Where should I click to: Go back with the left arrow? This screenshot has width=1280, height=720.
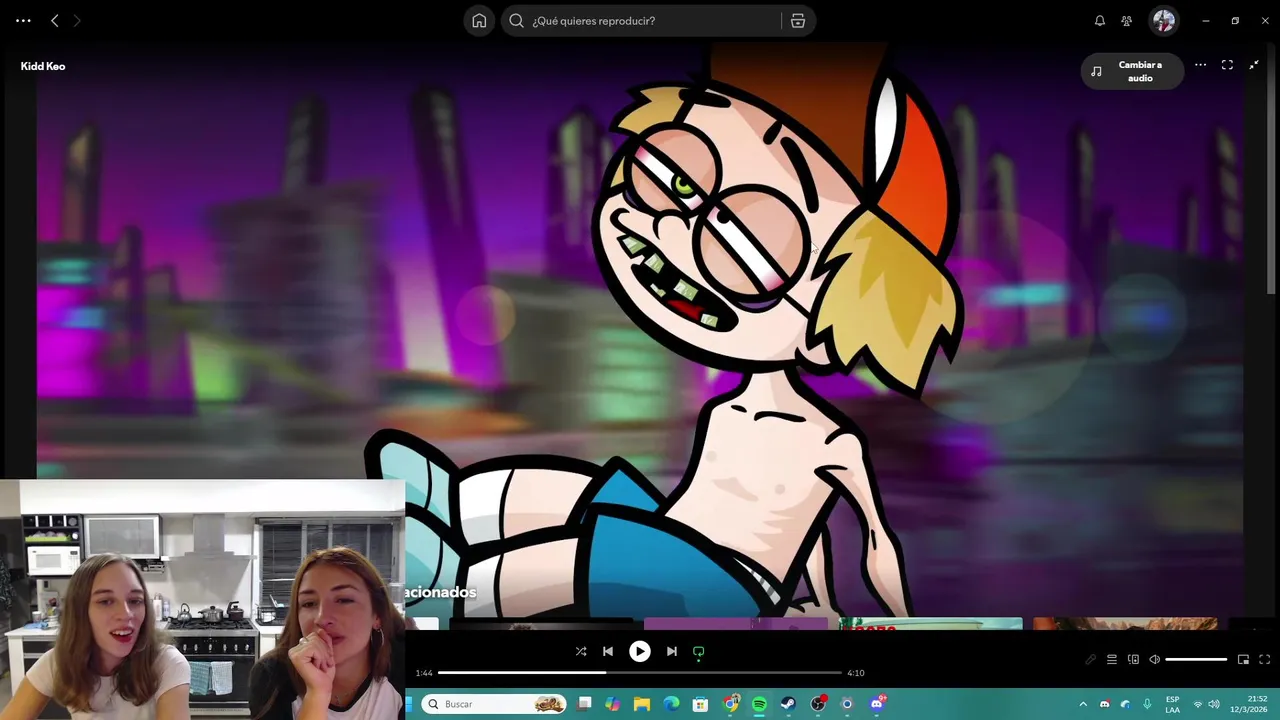[x=55, y=20]
